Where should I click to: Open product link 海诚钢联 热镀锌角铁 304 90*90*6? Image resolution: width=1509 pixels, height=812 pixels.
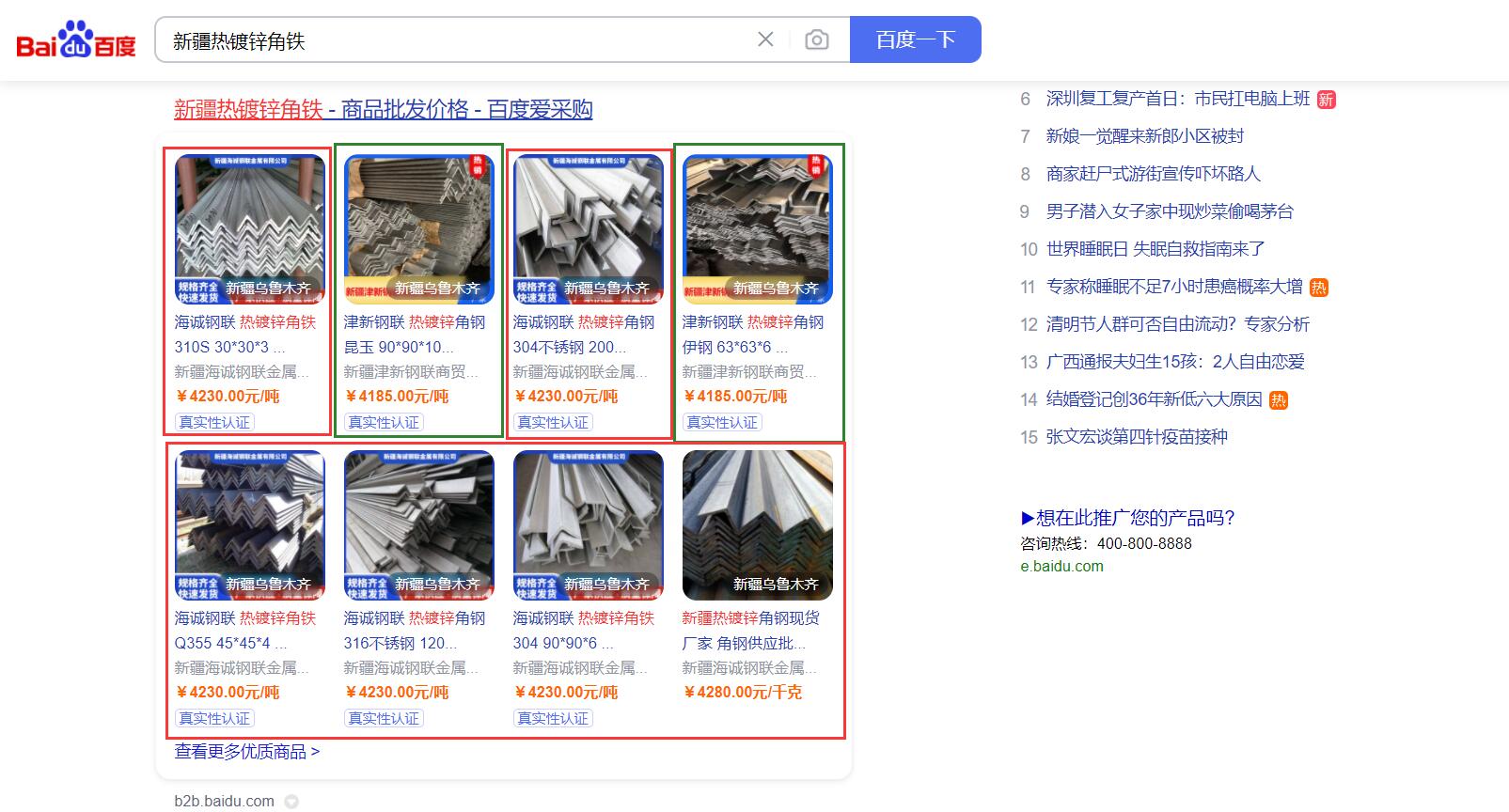click(x=584, y=631)
